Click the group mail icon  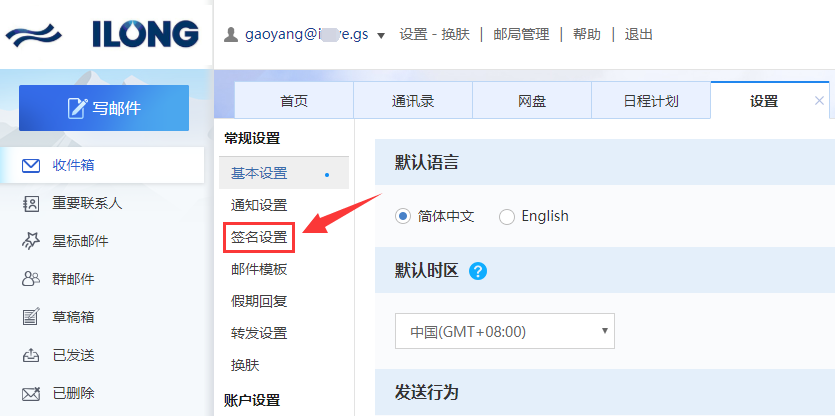pyautogui.click(x=31, y=279)
